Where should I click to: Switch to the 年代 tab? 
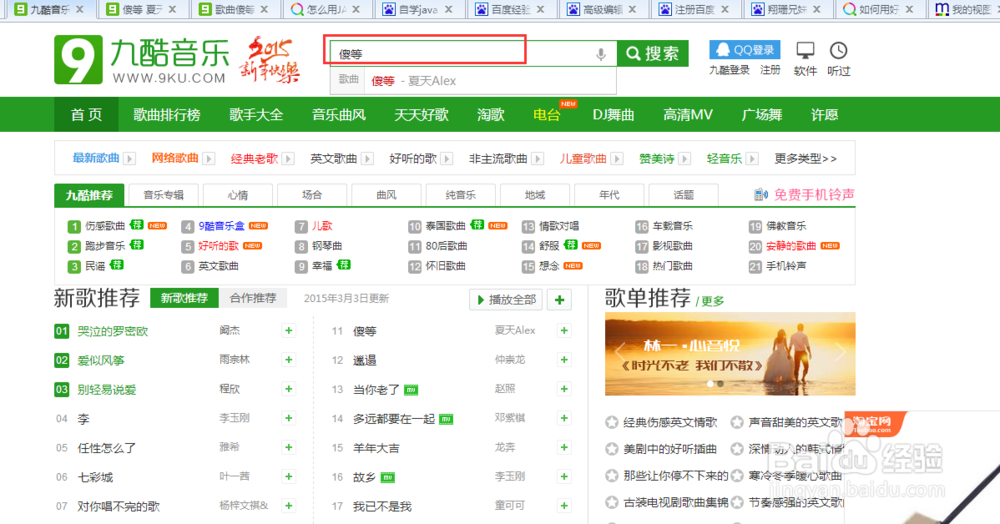609,195
